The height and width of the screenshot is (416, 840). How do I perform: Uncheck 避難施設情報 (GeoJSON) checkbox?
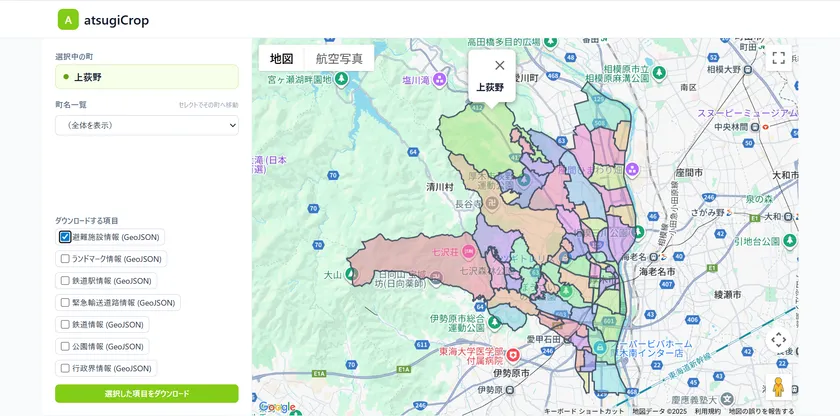65,237
